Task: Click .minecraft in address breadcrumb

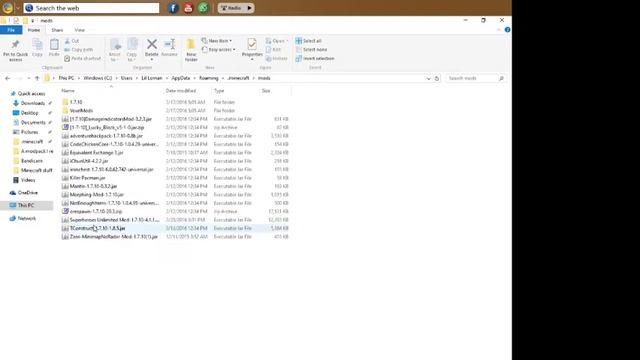Action: [238, 78]
